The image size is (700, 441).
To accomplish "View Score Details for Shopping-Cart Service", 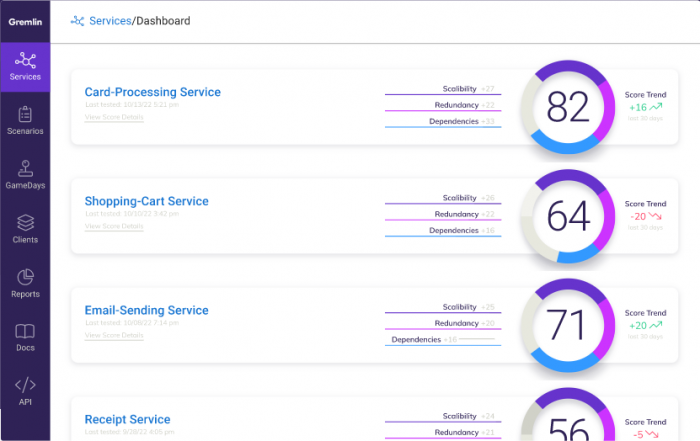I will (114, 226).
